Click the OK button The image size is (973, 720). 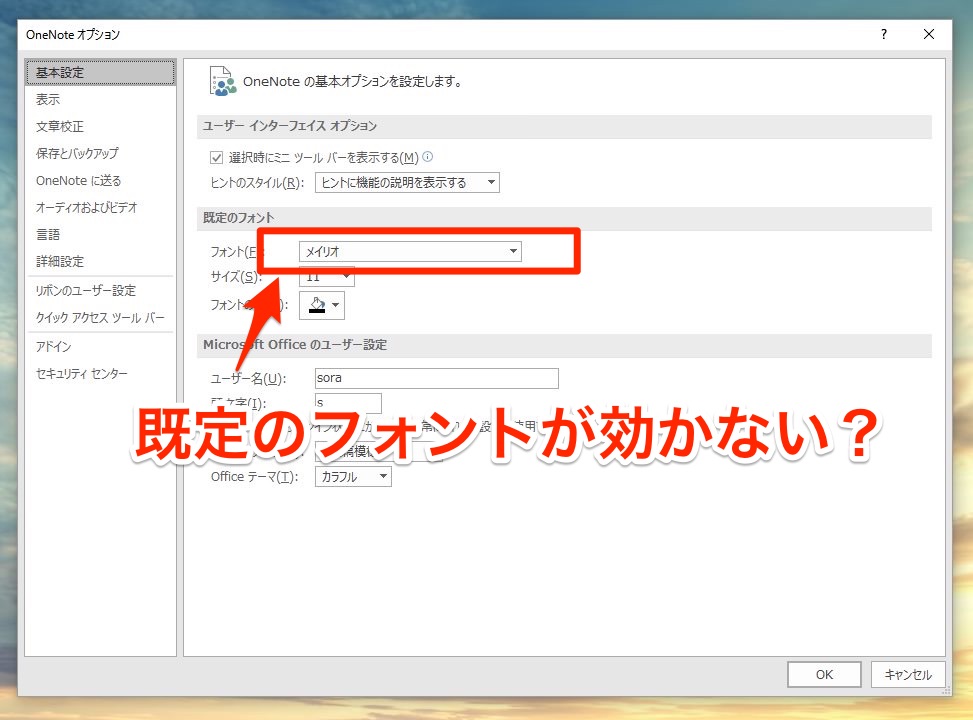(x=824, y=675)
